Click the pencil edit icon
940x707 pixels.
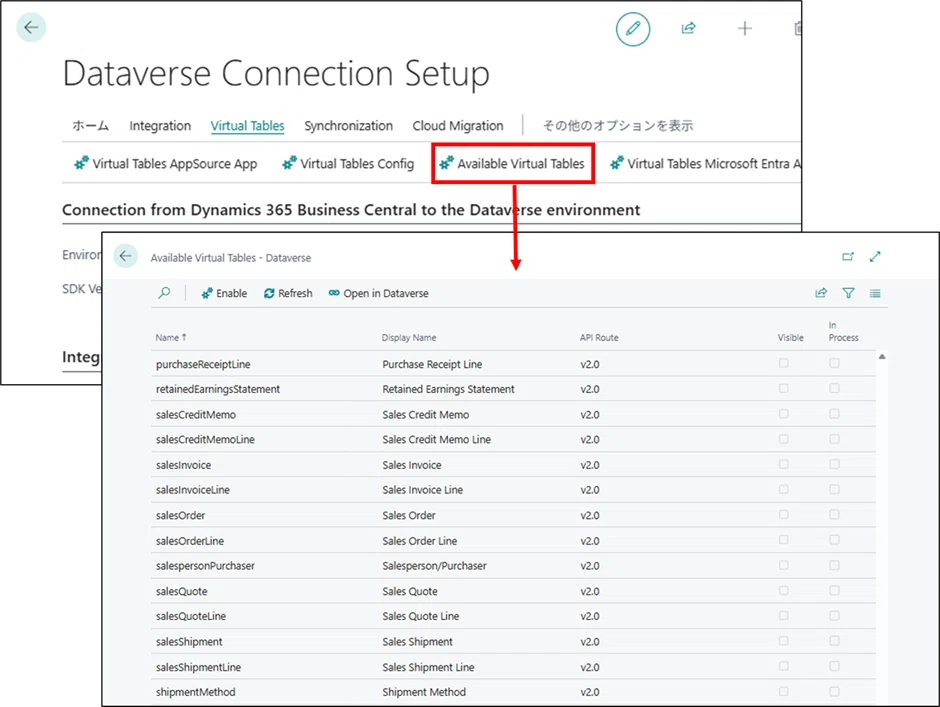[633, 29]
